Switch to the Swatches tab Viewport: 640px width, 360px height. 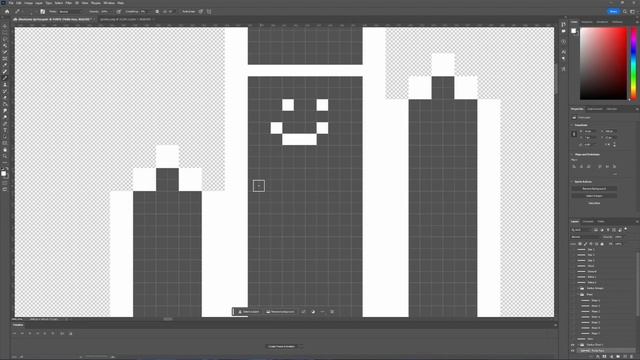tap(587, 22)
